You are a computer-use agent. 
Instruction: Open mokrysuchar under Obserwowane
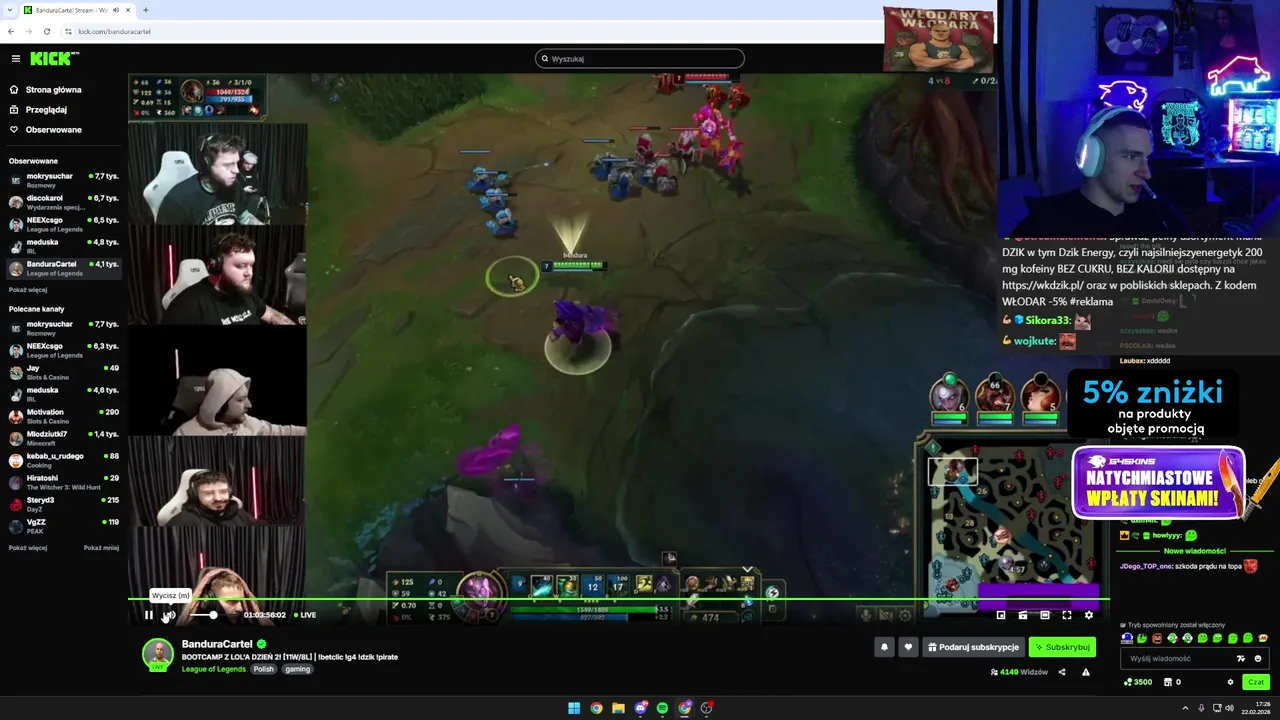[x=64, y=180]
